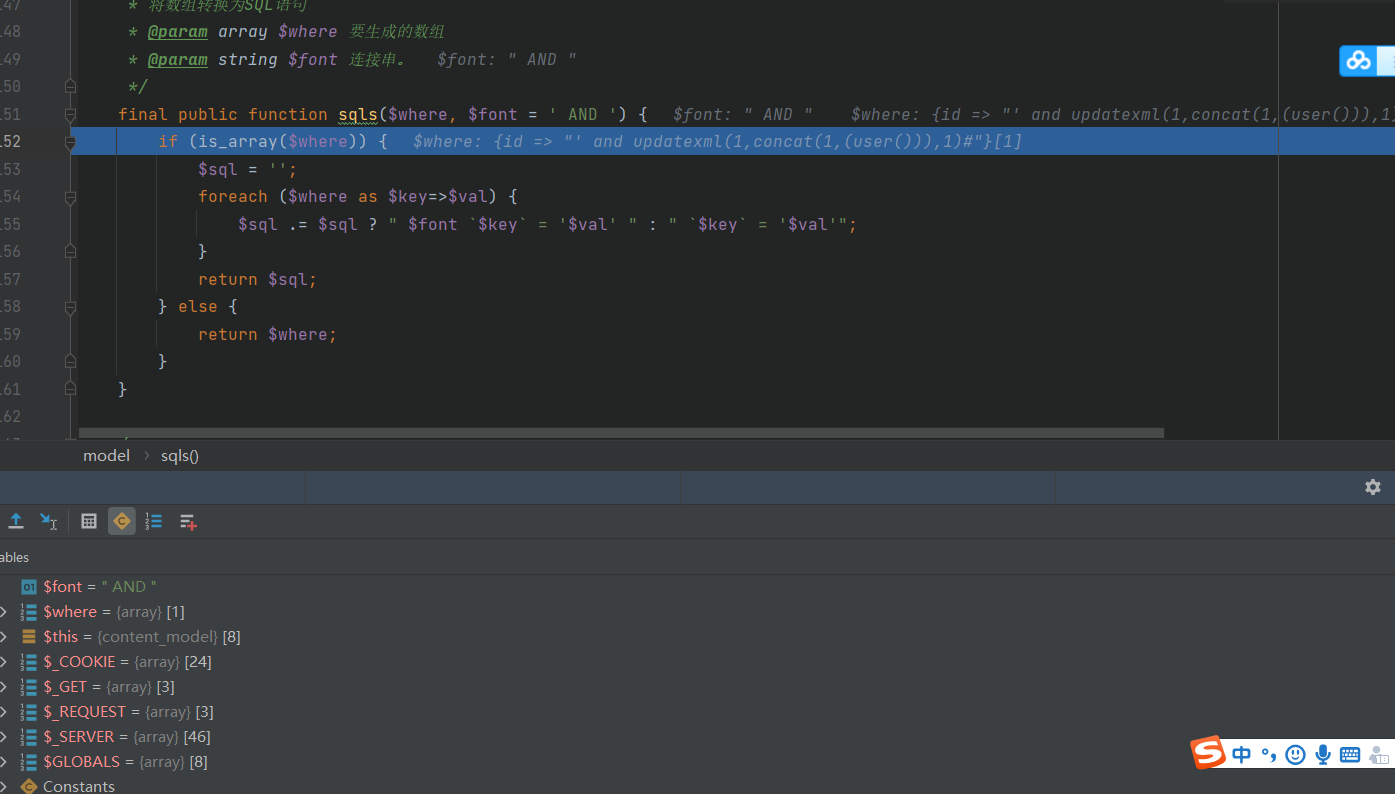1395x794 pixels.
Task: Click the sqls function name in declaration
Action: 358,115
